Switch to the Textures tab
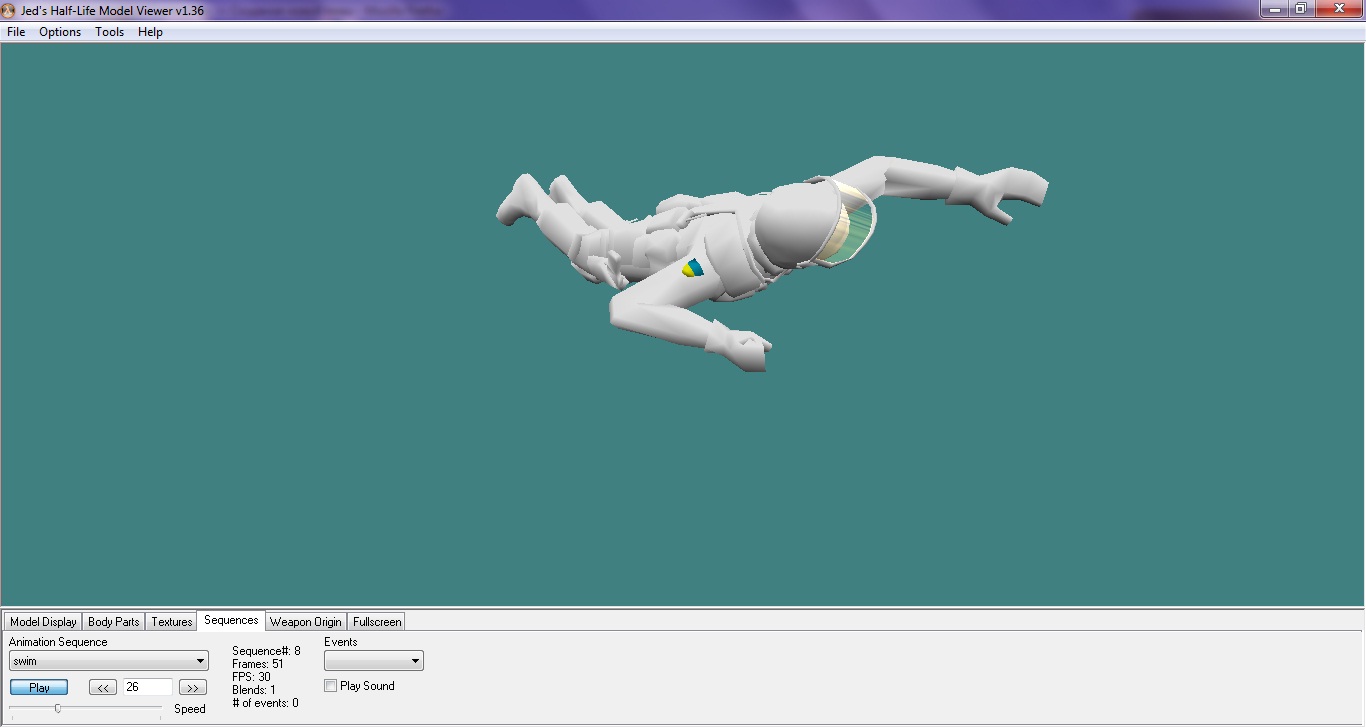 pos(172,622)
